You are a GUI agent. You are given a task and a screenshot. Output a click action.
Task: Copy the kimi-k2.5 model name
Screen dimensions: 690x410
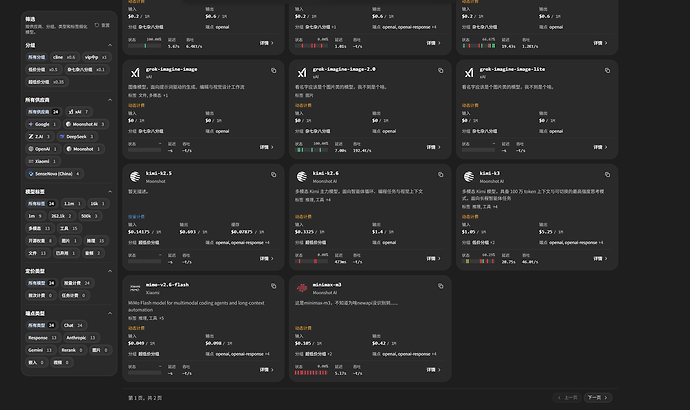273,175
